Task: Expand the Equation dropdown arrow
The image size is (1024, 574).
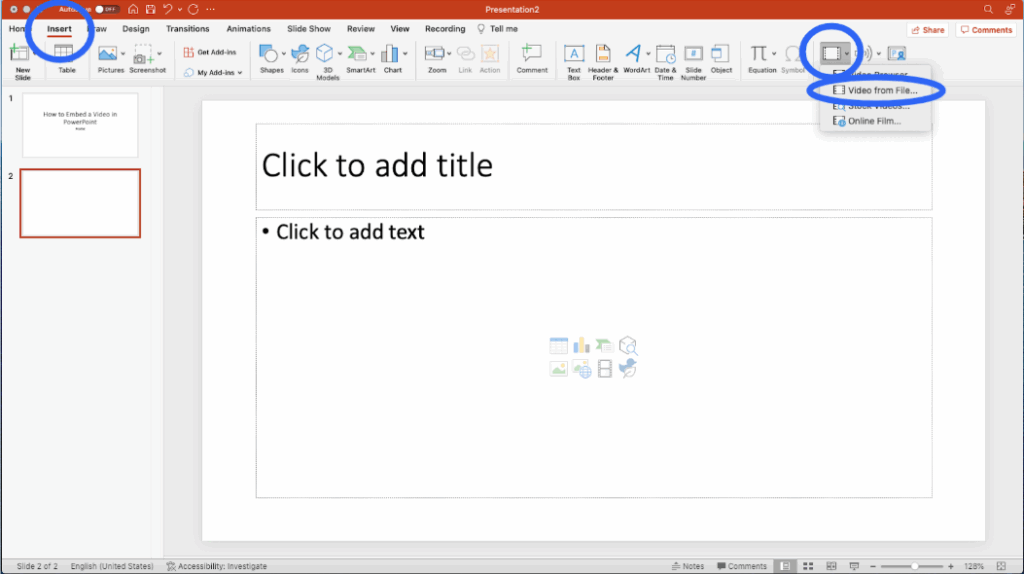Action: click(774, 53)
